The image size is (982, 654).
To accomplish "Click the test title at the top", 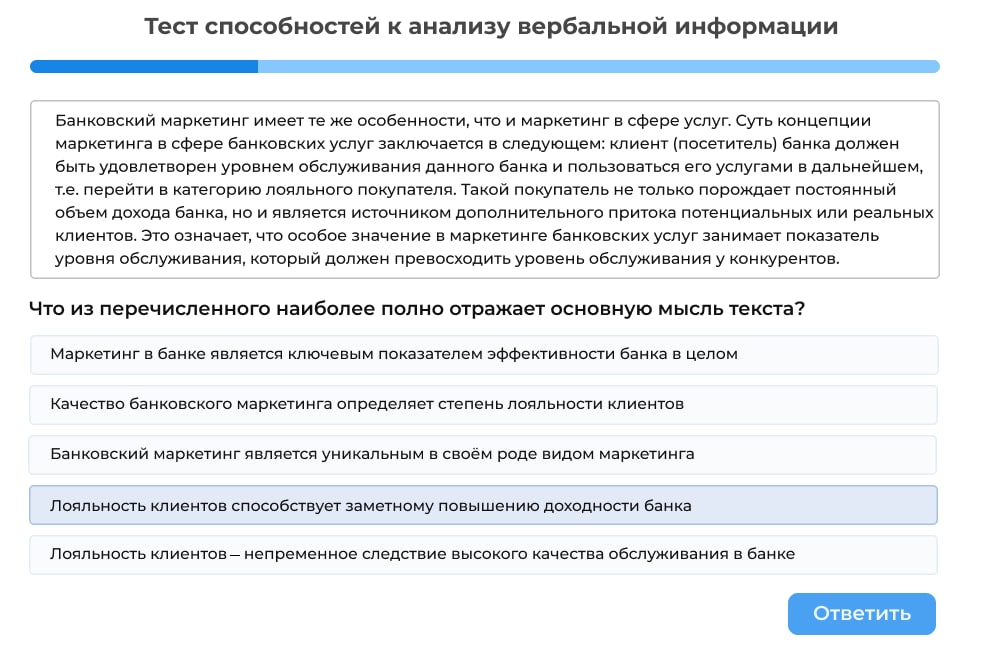I will (491, 27).
